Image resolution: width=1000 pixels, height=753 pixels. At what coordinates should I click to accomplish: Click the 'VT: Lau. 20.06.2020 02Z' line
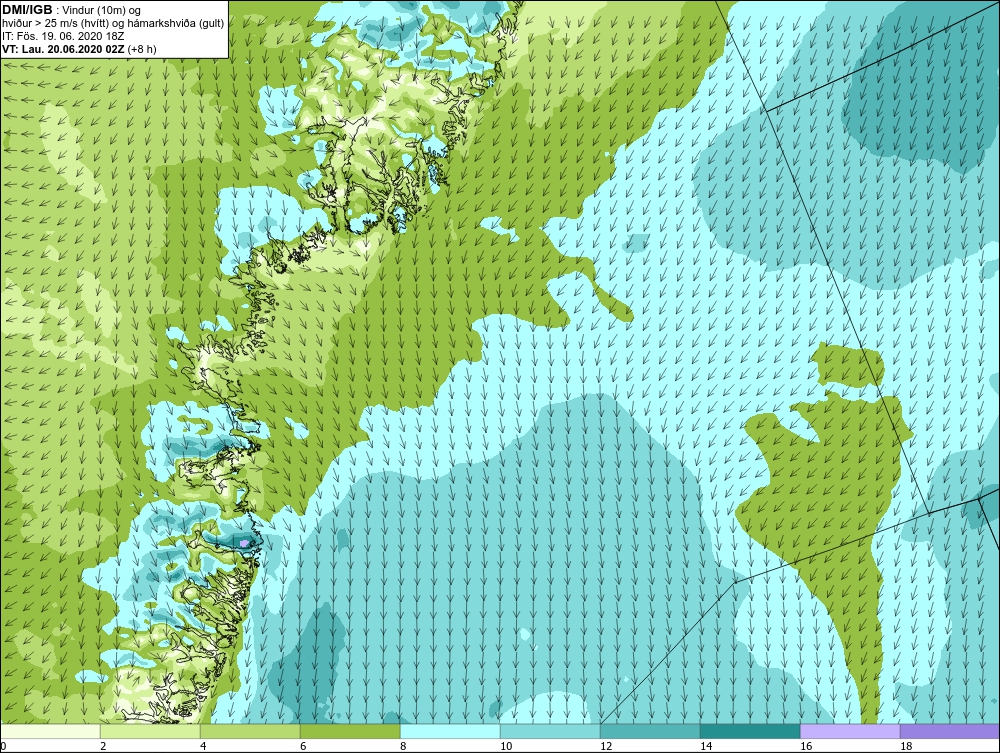click(64, 48)
